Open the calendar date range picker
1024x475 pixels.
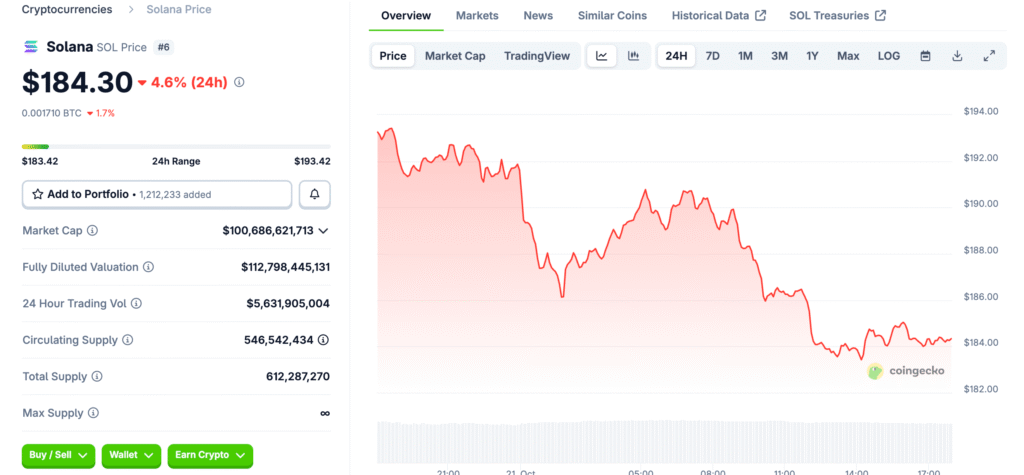pos(925,56)
